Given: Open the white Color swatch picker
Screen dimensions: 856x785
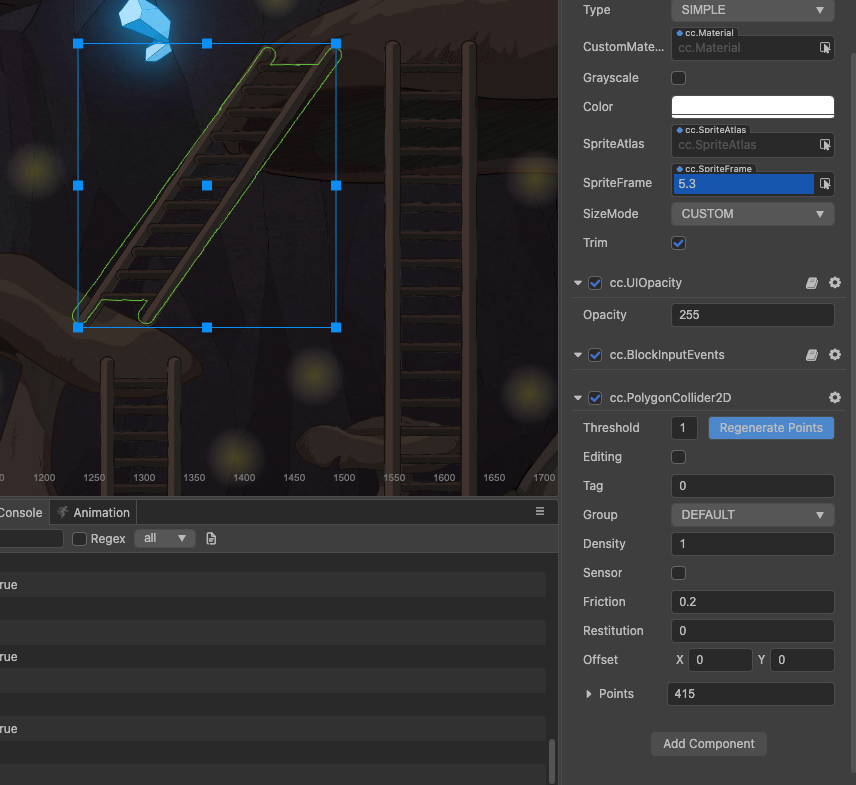Looking at the screenshot, I should [752, 106].
